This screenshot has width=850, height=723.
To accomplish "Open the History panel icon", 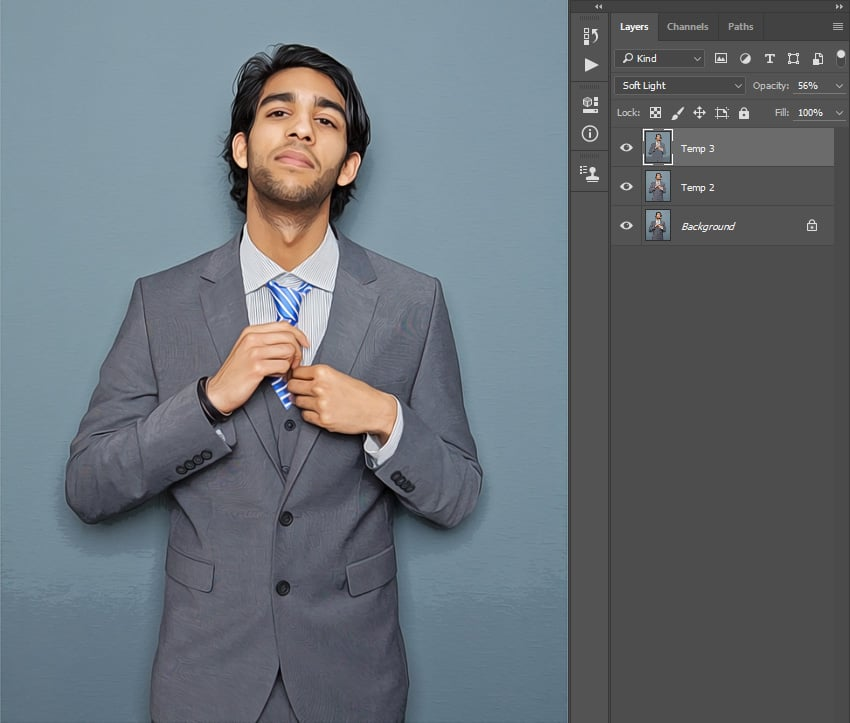I will (x=590, y=36).
